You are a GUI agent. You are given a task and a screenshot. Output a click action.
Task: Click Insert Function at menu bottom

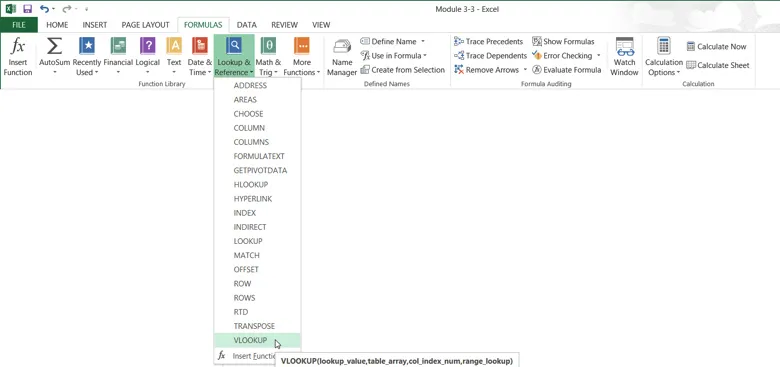[246, 356]
